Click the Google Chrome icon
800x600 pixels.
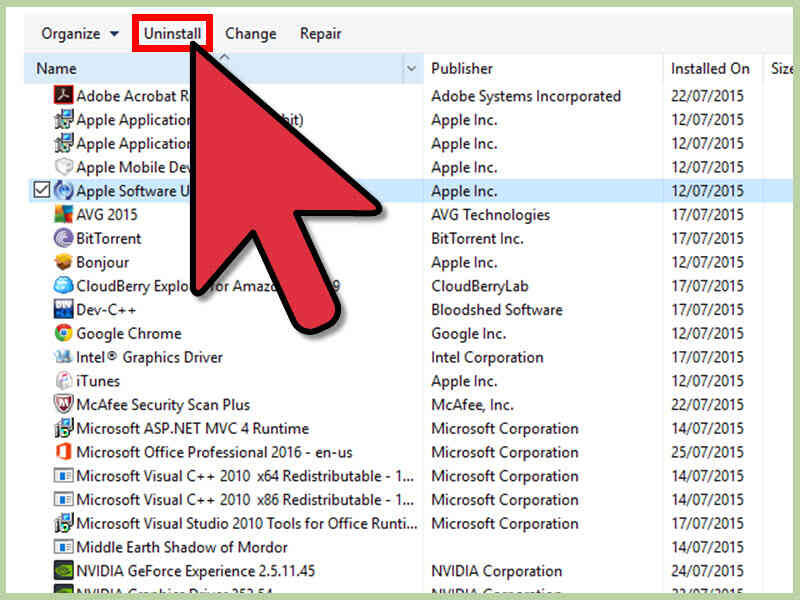pyautogui.click(x=63, y=333)
